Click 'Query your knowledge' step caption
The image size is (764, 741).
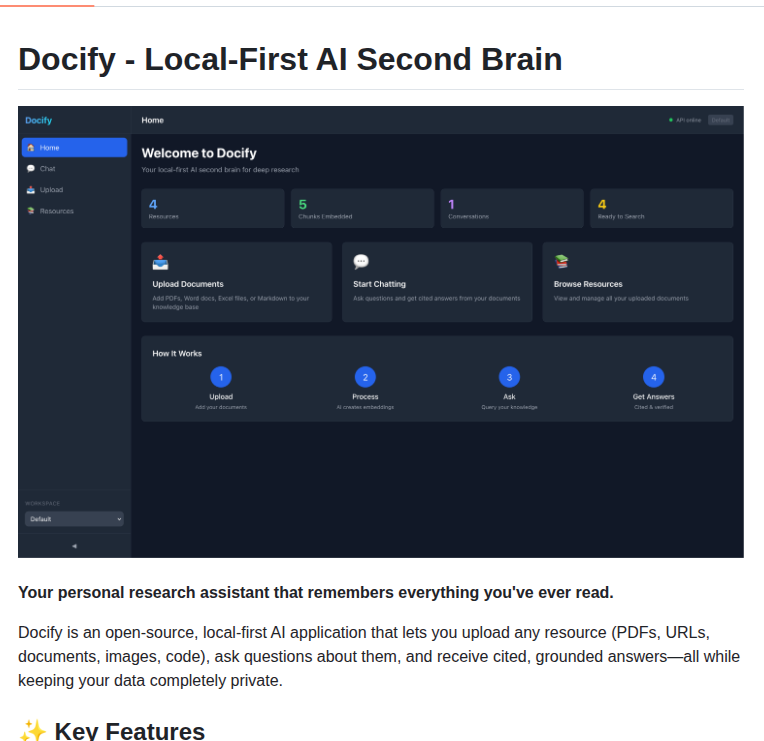[509, 407]
